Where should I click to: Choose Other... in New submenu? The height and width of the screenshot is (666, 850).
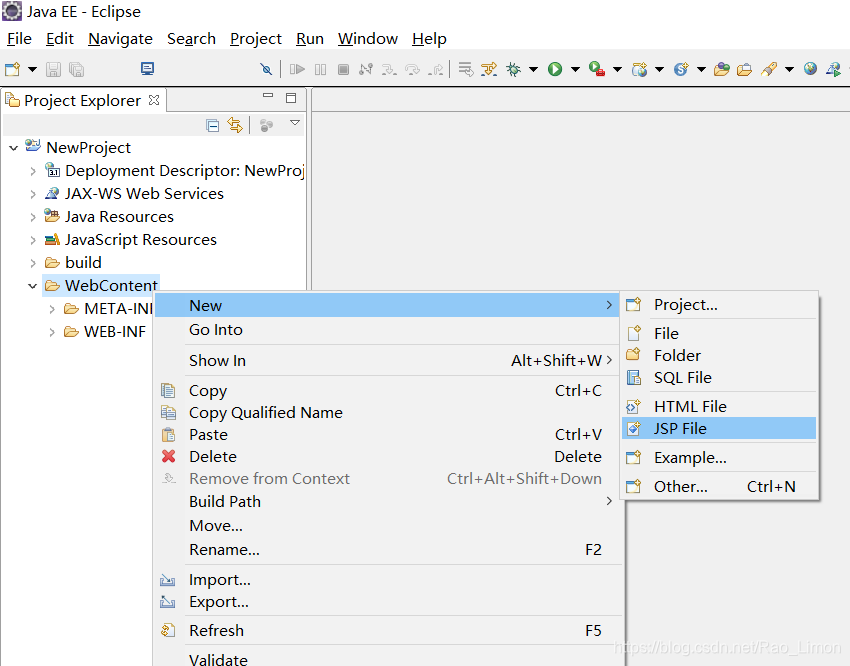pos(719,487)
